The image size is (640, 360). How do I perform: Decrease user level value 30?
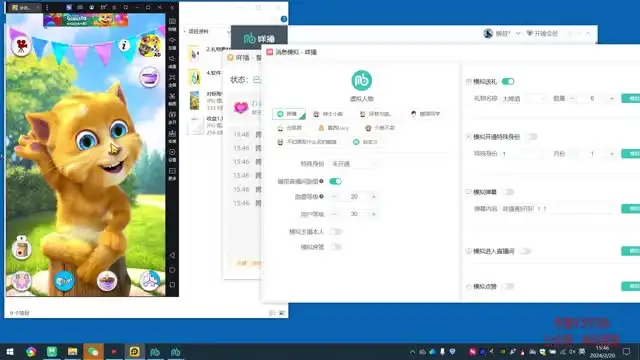(x=334, y=214)
